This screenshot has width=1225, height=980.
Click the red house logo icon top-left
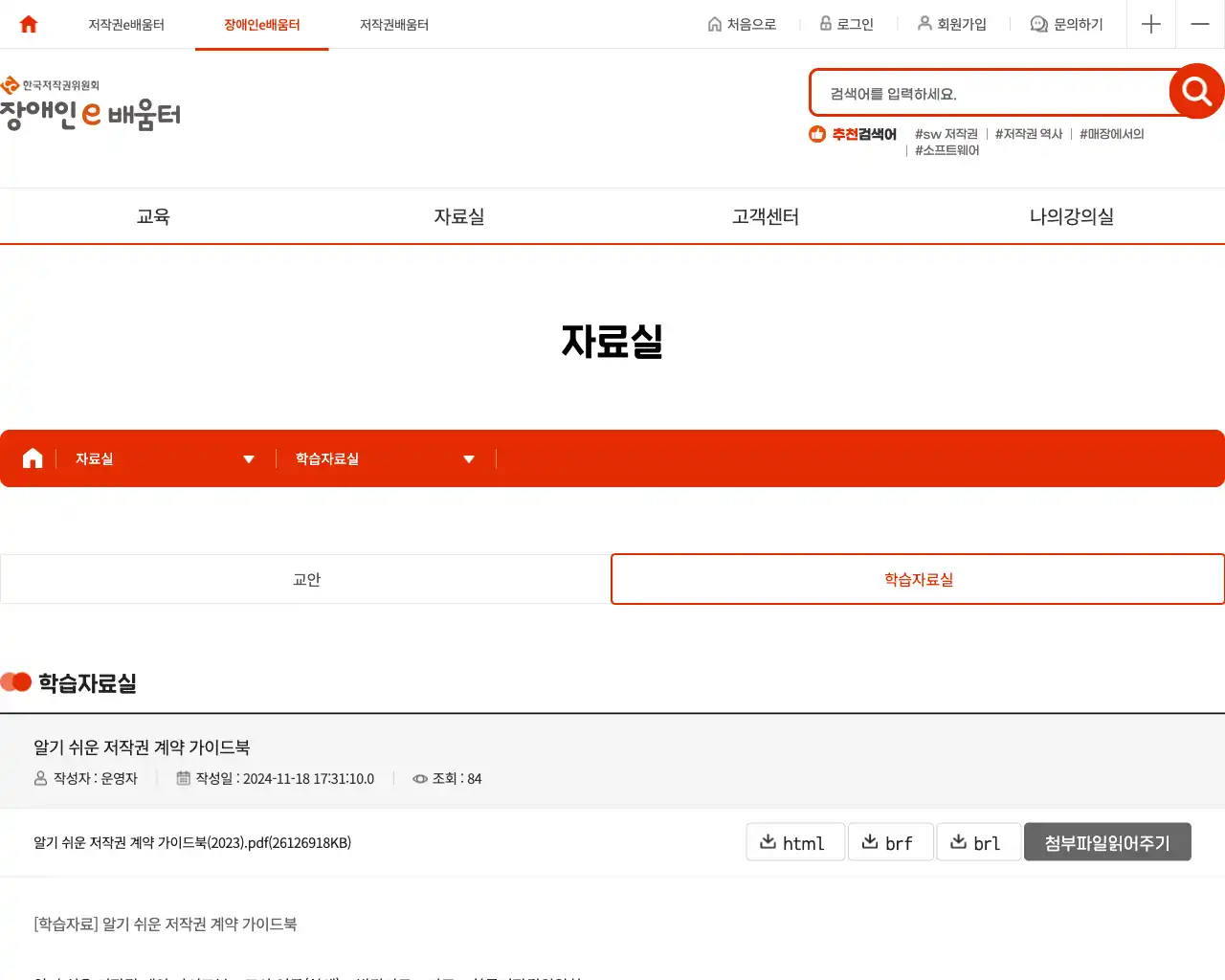[x=26, y=24]
